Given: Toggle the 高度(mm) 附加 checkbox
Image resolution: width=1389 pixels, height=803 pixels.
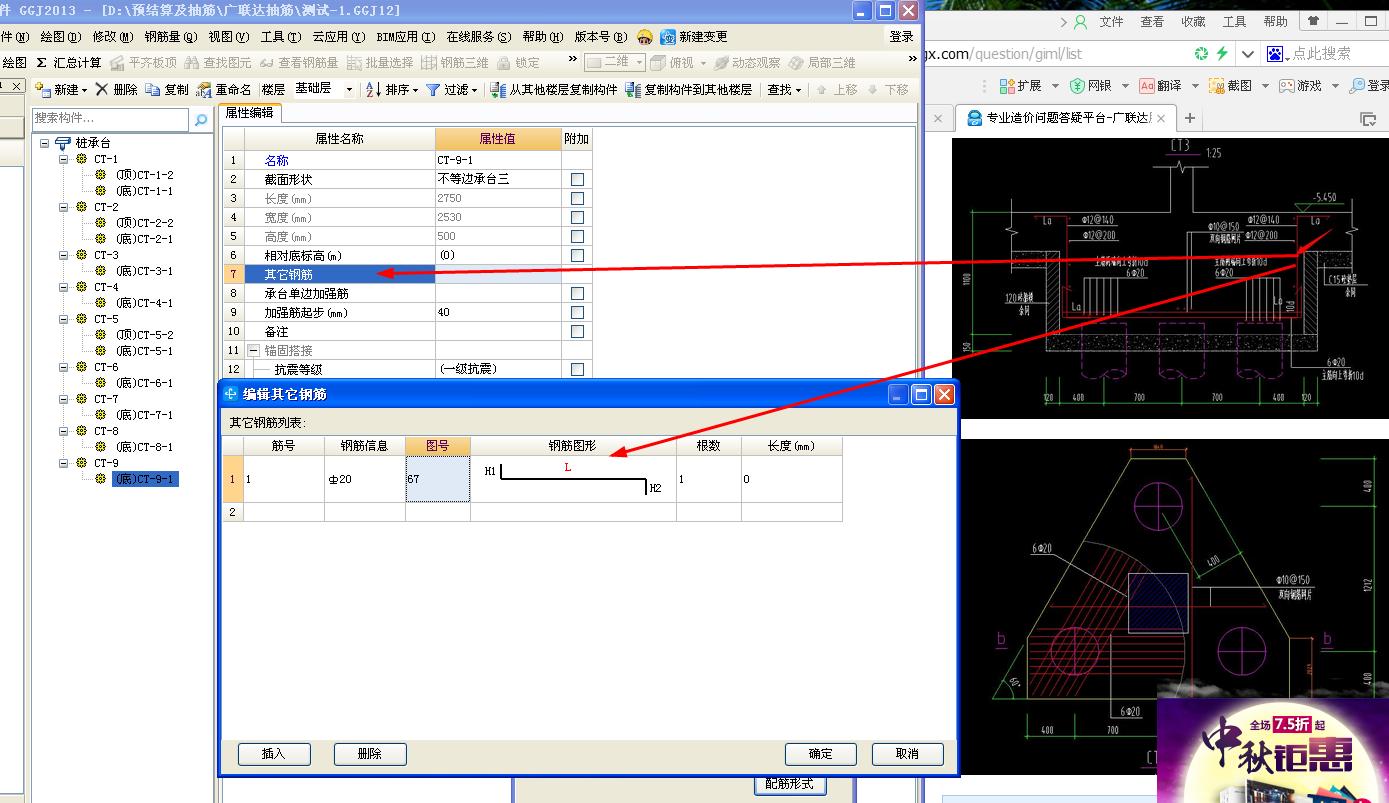Looking at the screenshot, I should tap(577, 236).
